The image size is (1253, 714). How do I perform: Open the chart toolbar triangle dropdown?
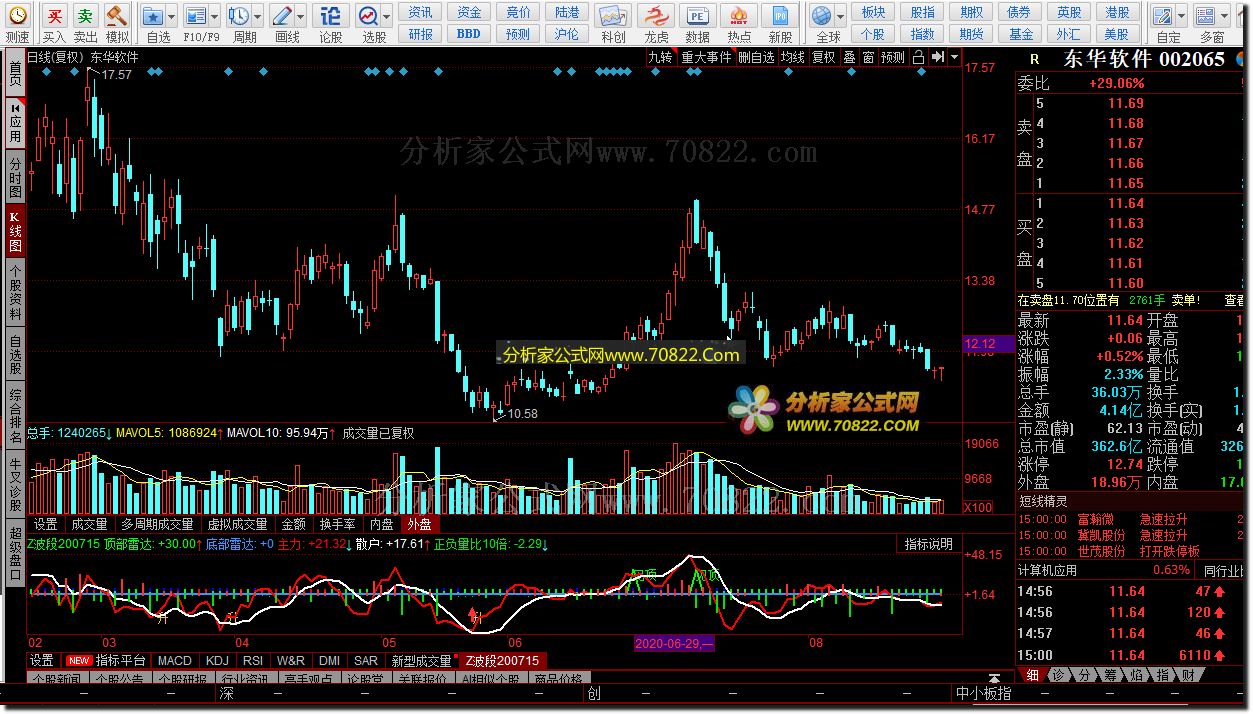tap(955, 58)
